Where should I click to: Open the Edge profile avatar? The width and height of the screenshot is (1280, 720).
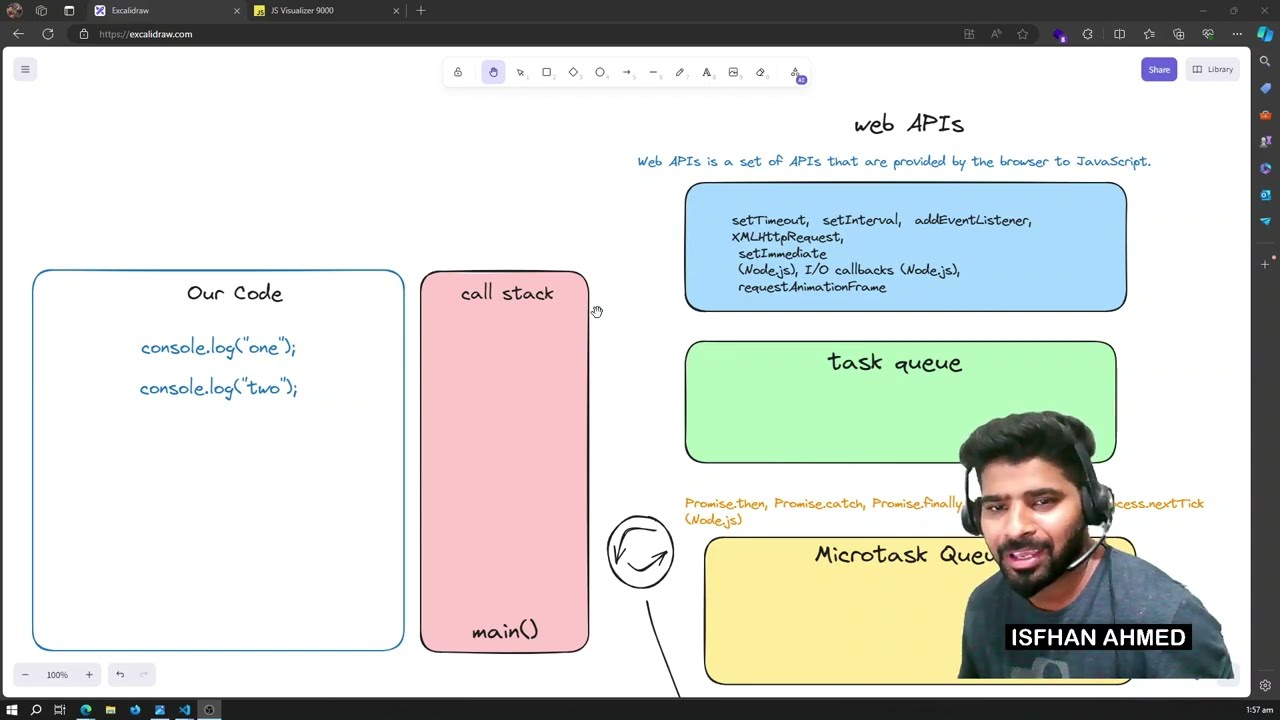14,10
